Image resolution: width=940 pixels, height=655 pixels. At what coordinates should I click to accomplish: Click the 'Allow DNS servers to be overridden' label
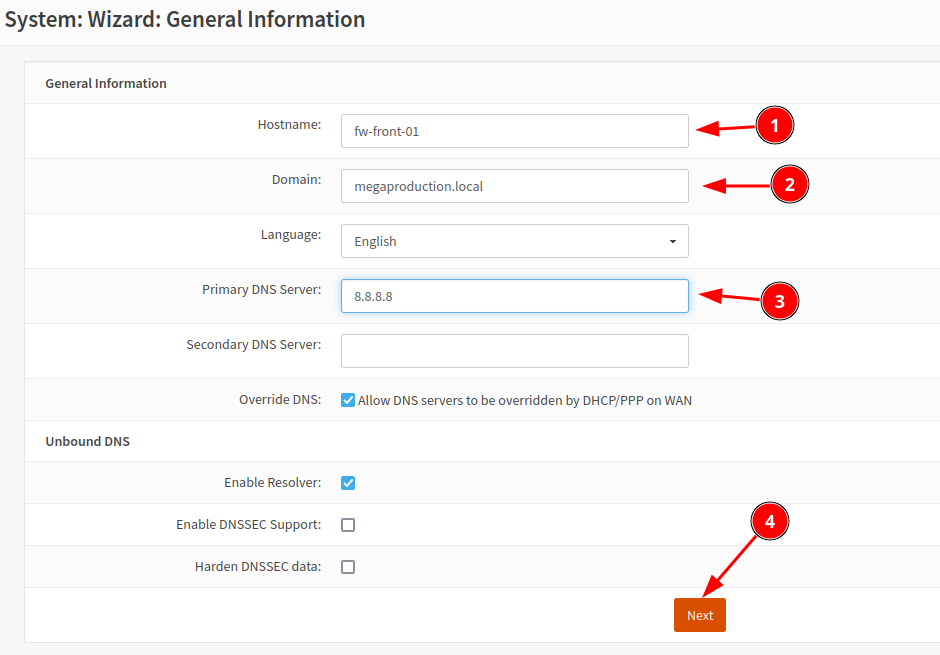pos(524,400)
